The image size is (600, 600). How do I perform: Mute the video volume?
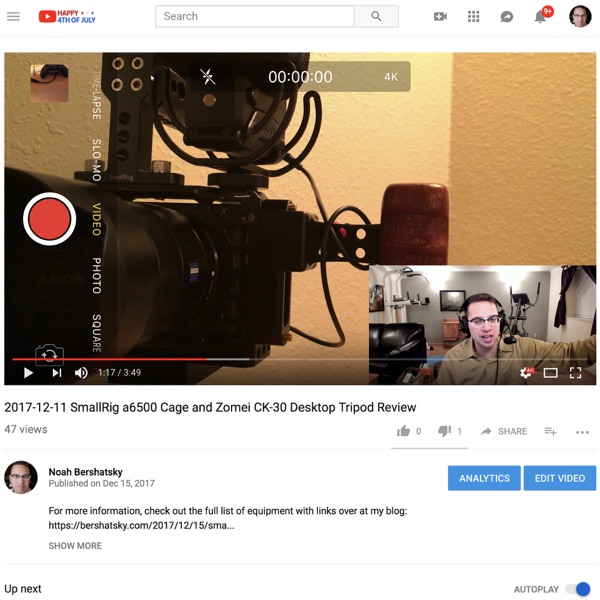[x=81, y=372]
